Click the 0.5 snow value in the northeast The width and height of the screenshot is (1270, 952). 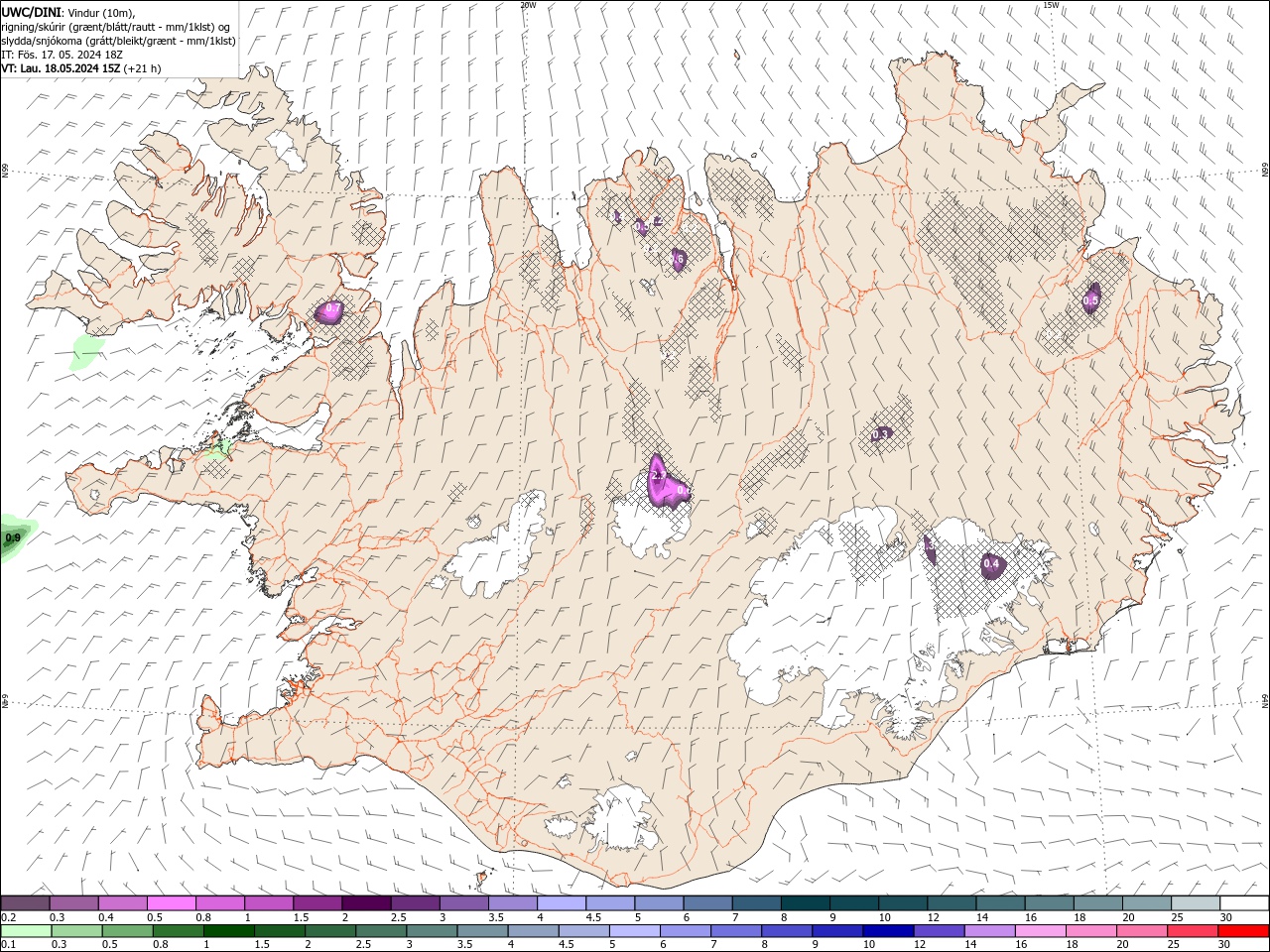[1091, 299]
